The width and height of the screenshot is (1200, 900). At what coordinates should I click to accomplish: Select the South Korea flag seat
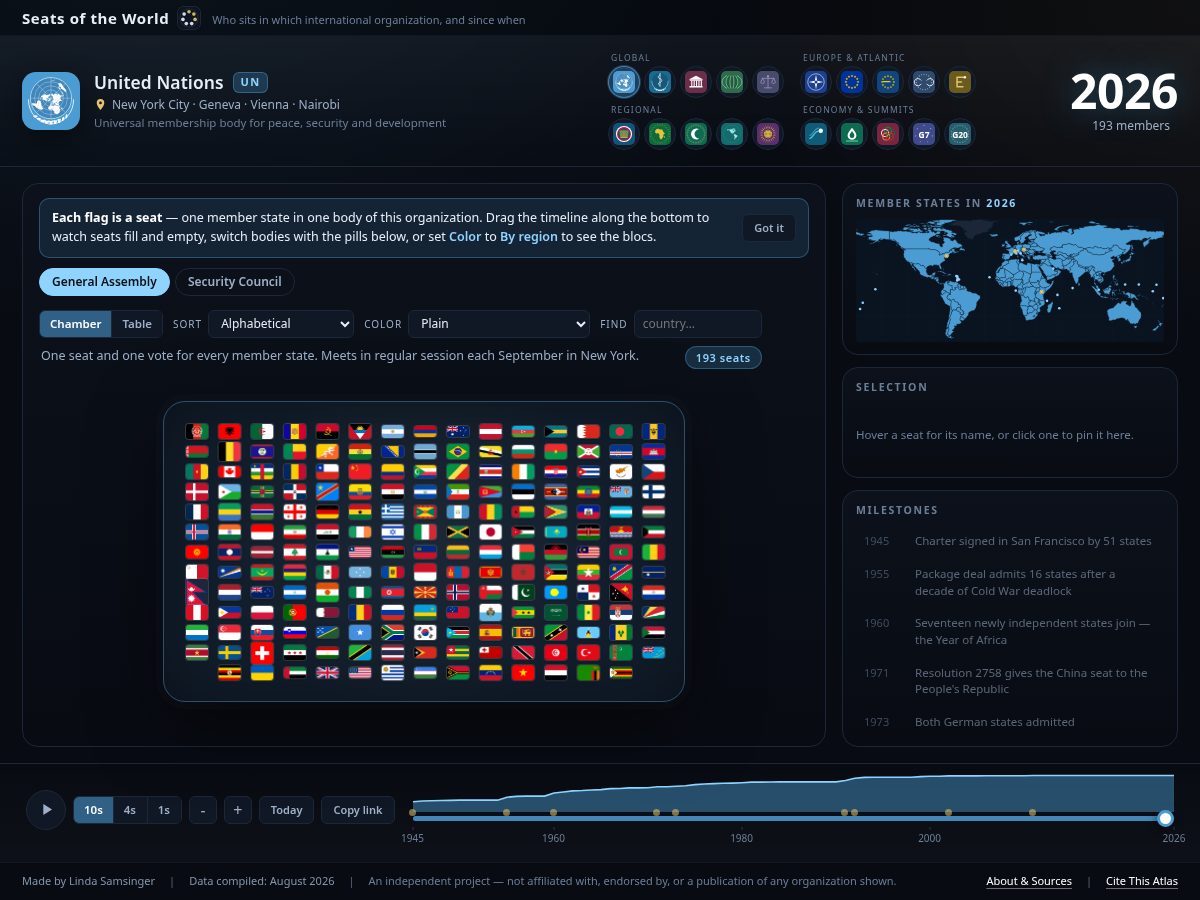pyautogui.click(x=425, y=632)
